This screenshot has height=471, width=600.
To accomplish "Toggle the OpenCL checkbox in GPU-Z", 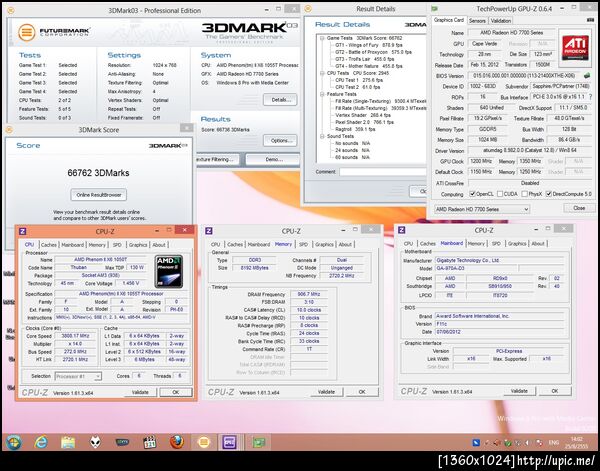I will [x=473, y=194].
